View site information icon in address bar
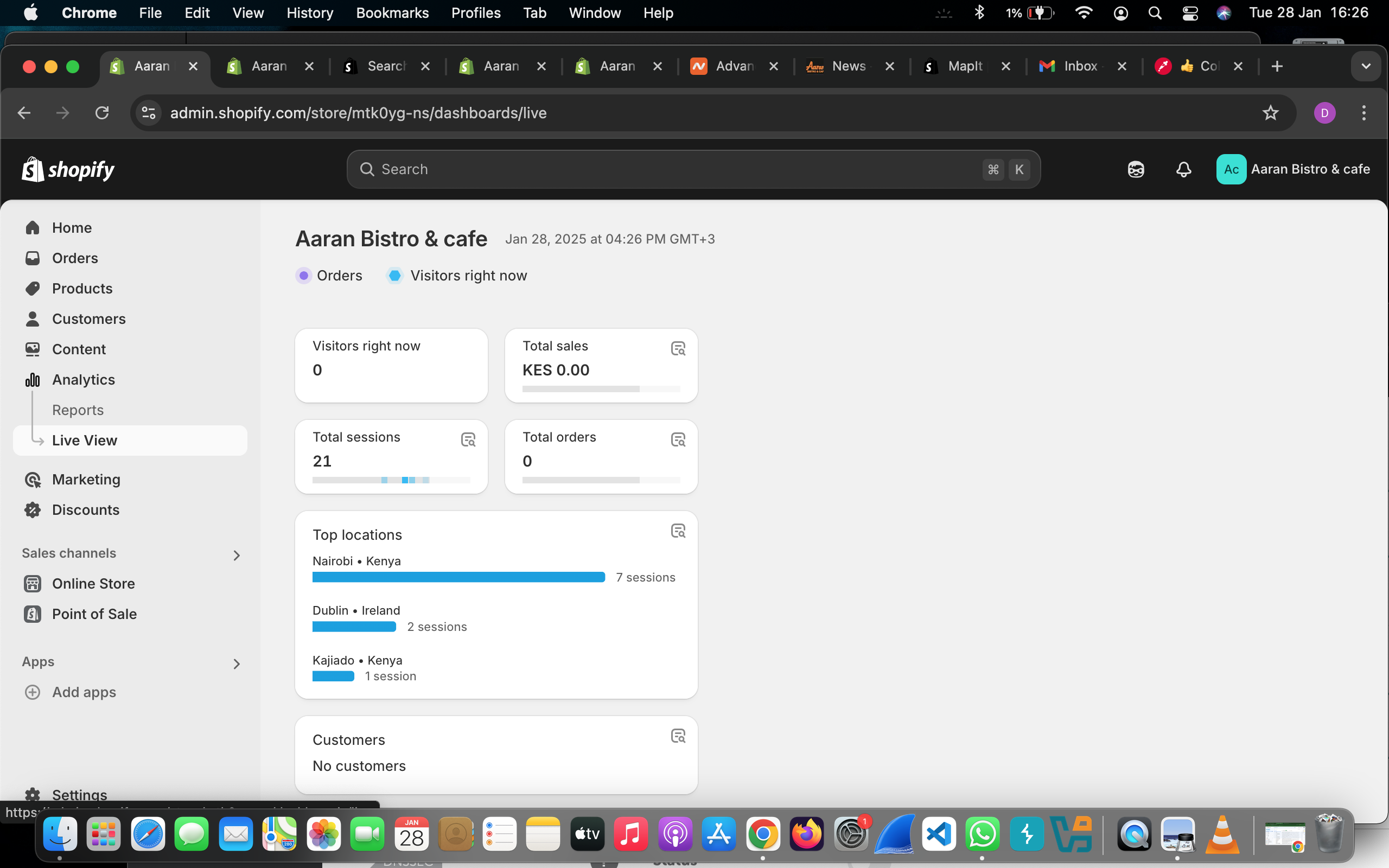This screenshot has width=1389, height=868. click(x=149, y=112)
